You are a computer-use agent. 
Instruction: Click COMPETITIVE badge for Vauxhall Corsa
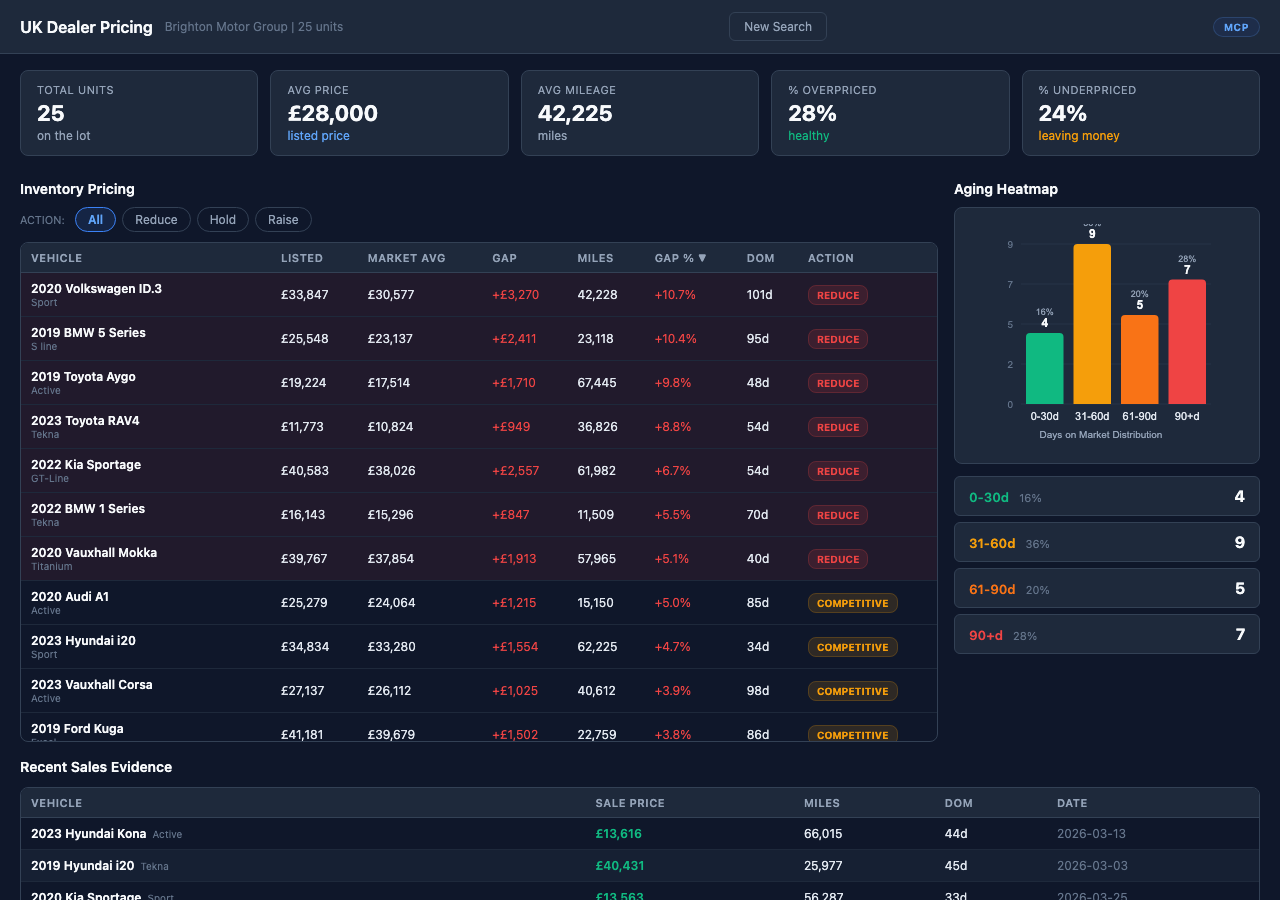coord(853,691)
